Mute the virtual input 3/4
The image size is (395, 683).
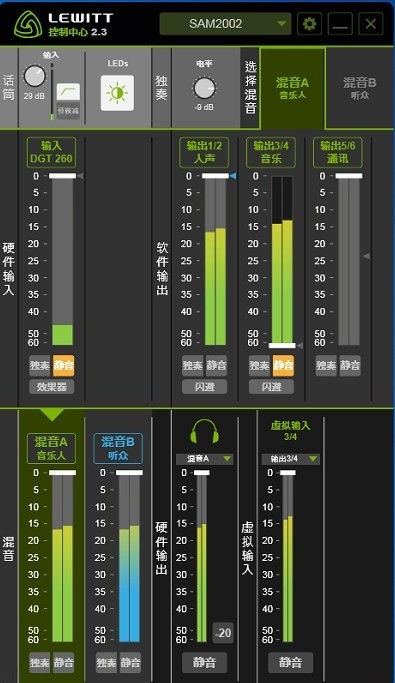click(x=290, y=663)
